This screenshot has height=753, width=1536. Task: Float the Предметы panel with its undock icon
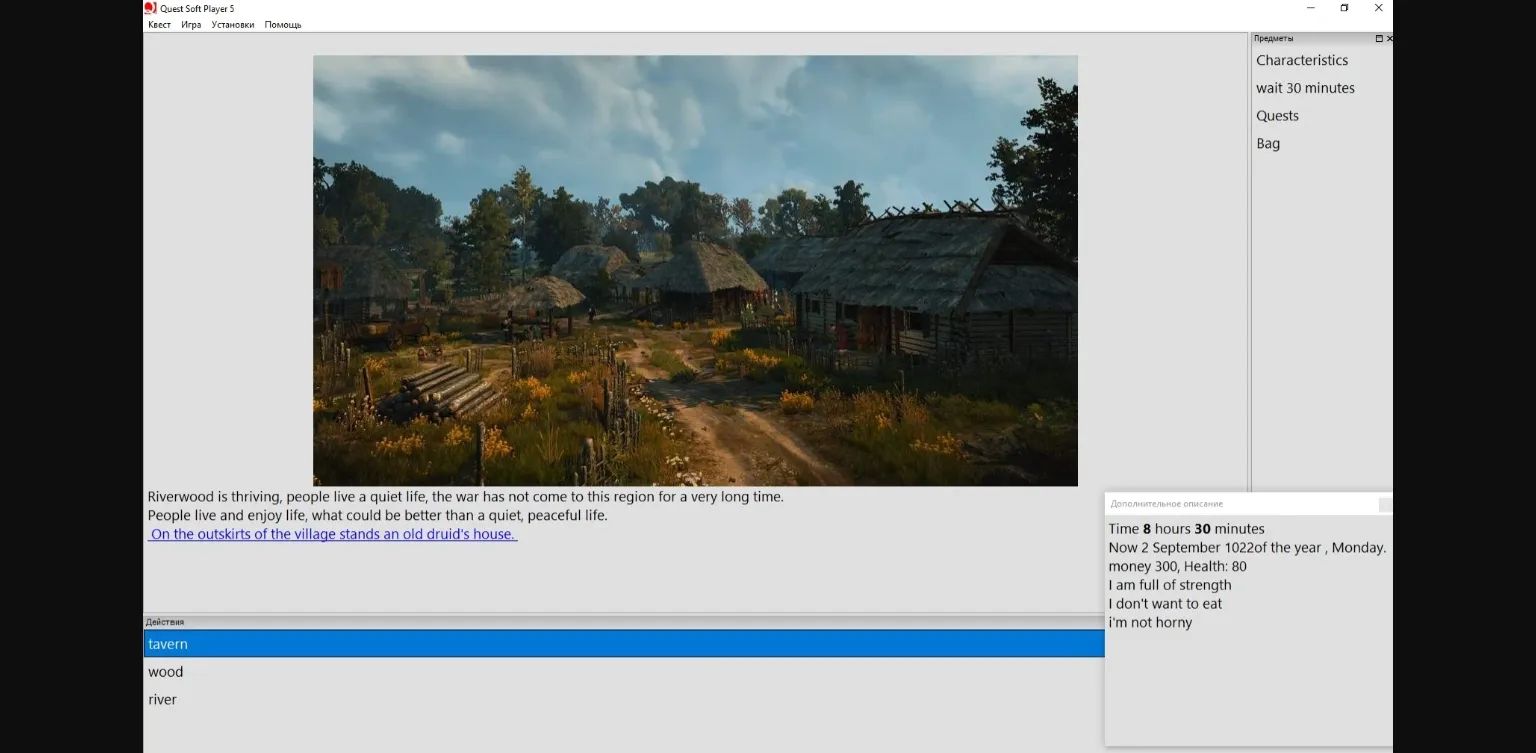(x=1379, y=39)
